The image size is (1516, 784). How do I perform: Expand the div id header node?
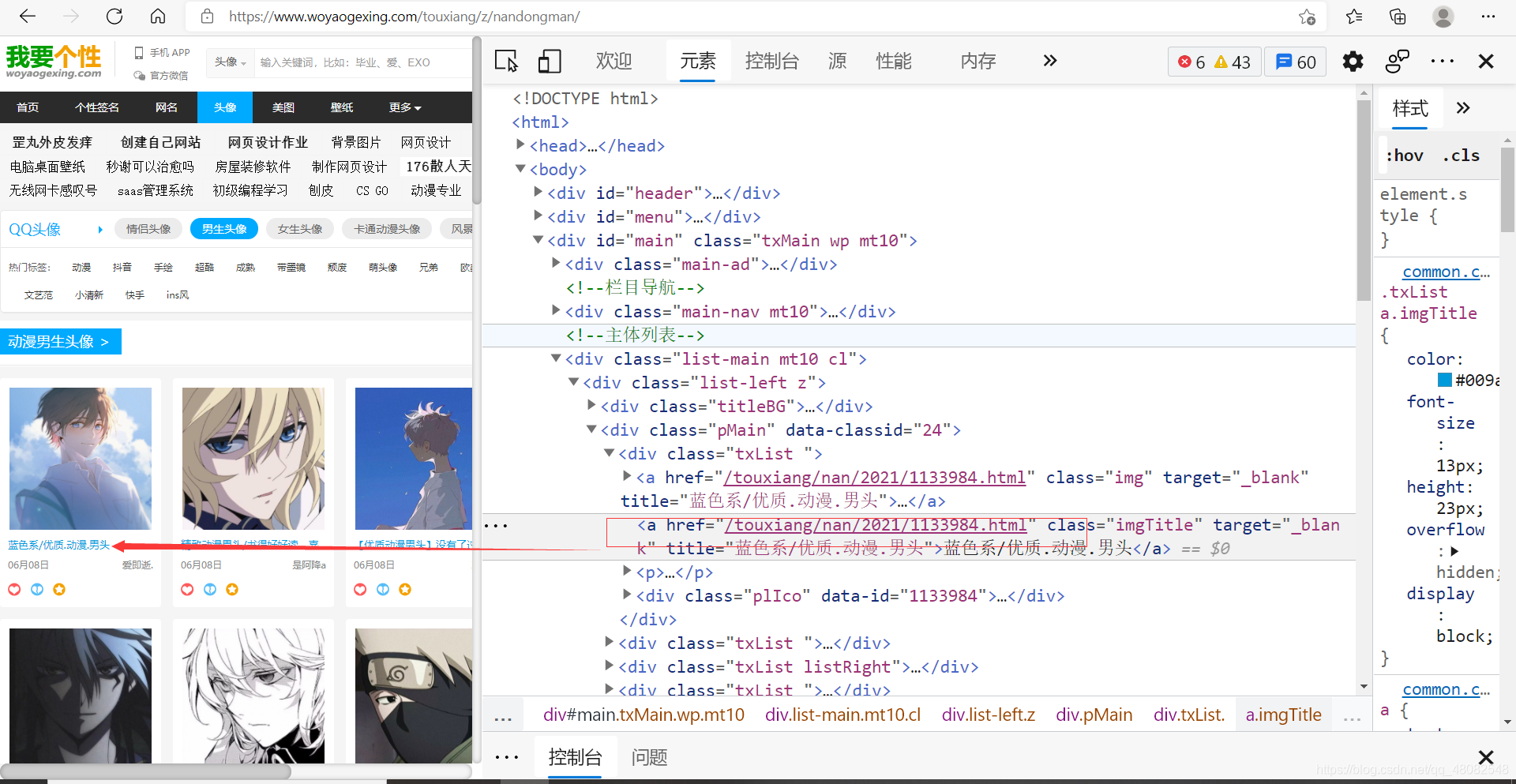538,192
